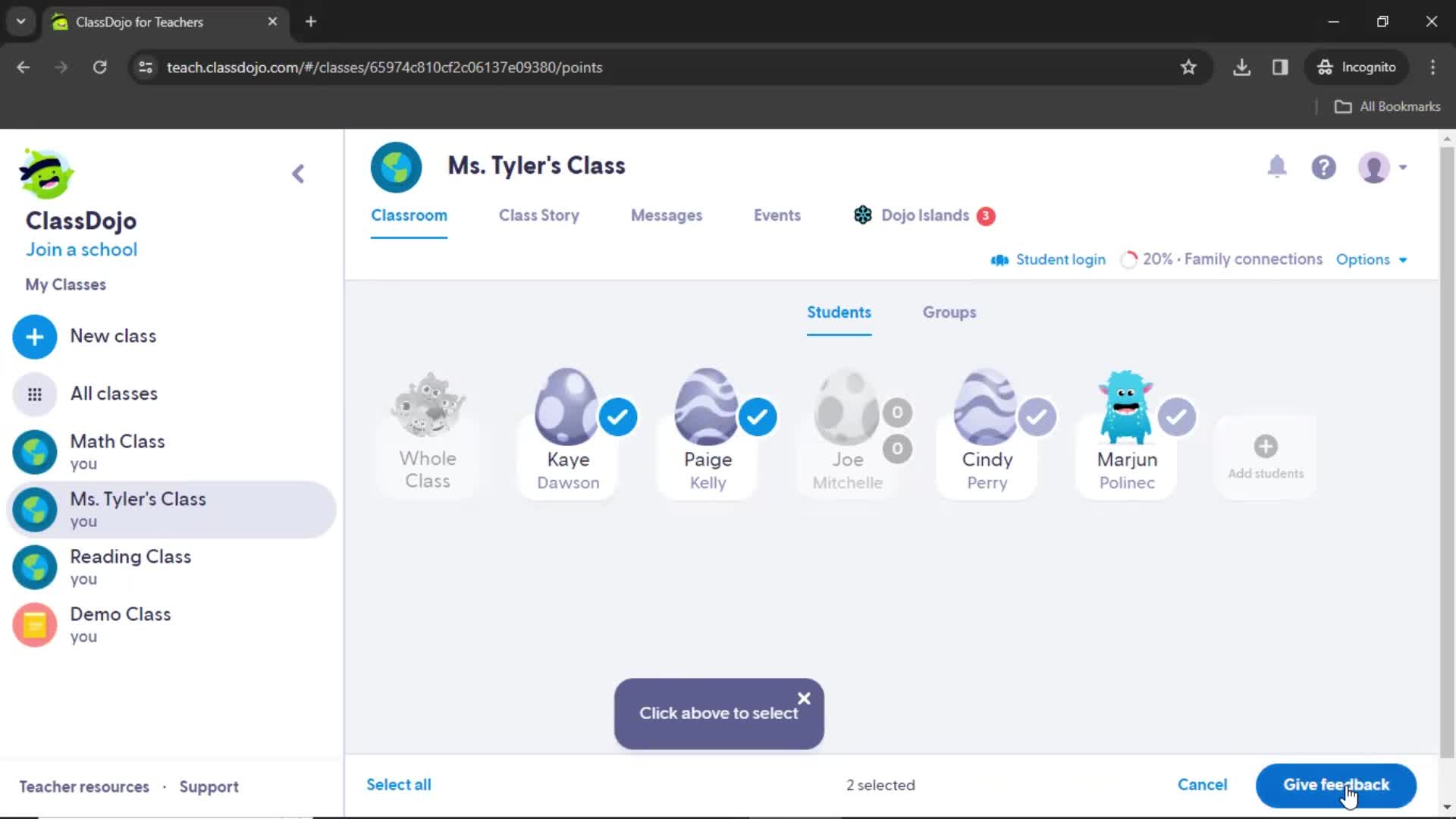The image size is (1456, 819).
Task: Close the selection tooltip with X
Action: pyautogui.click(x=805, y=697)
